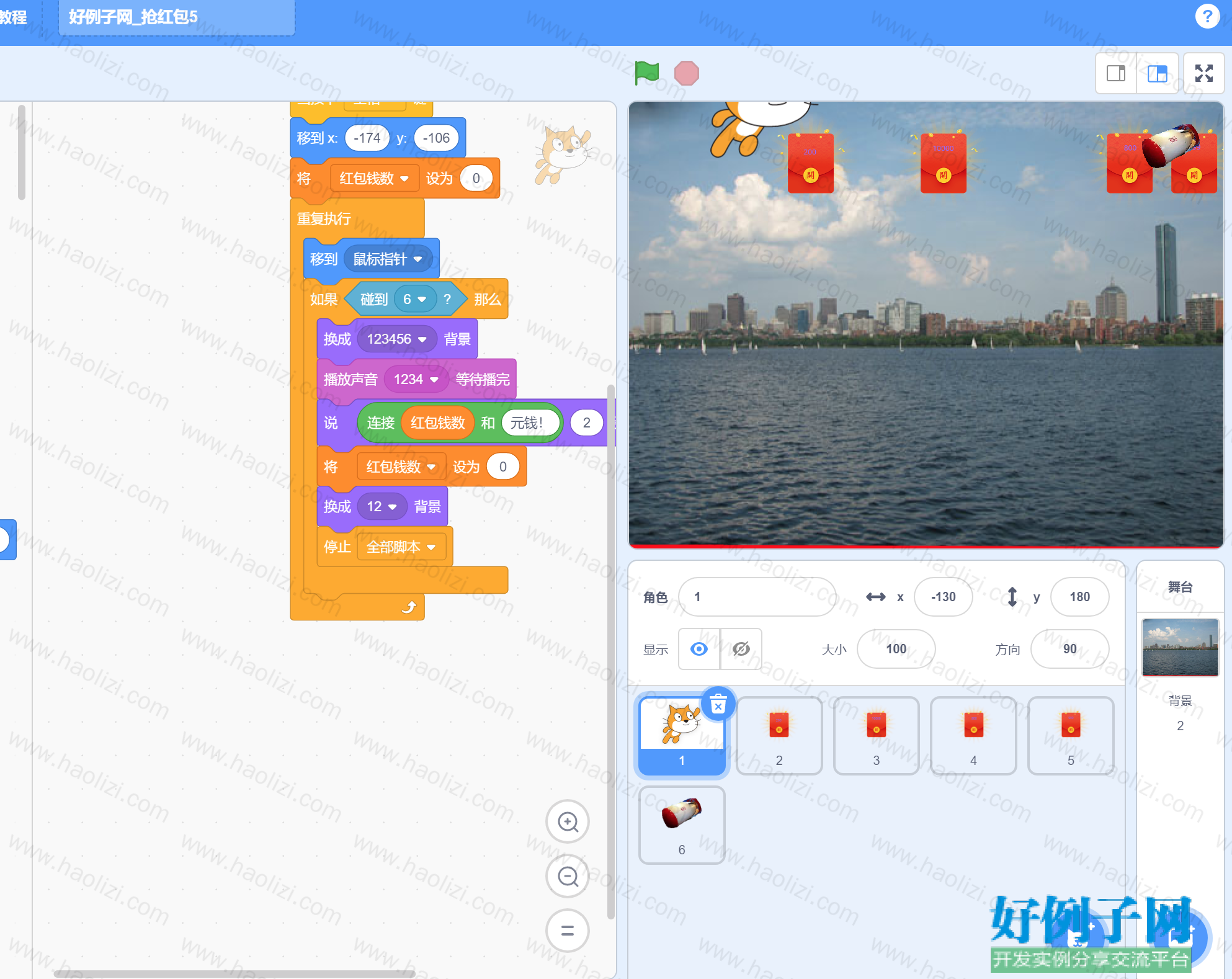1232x979 pixels.
Task: Click the 如果 那么 if block
Action: (324, 300)
